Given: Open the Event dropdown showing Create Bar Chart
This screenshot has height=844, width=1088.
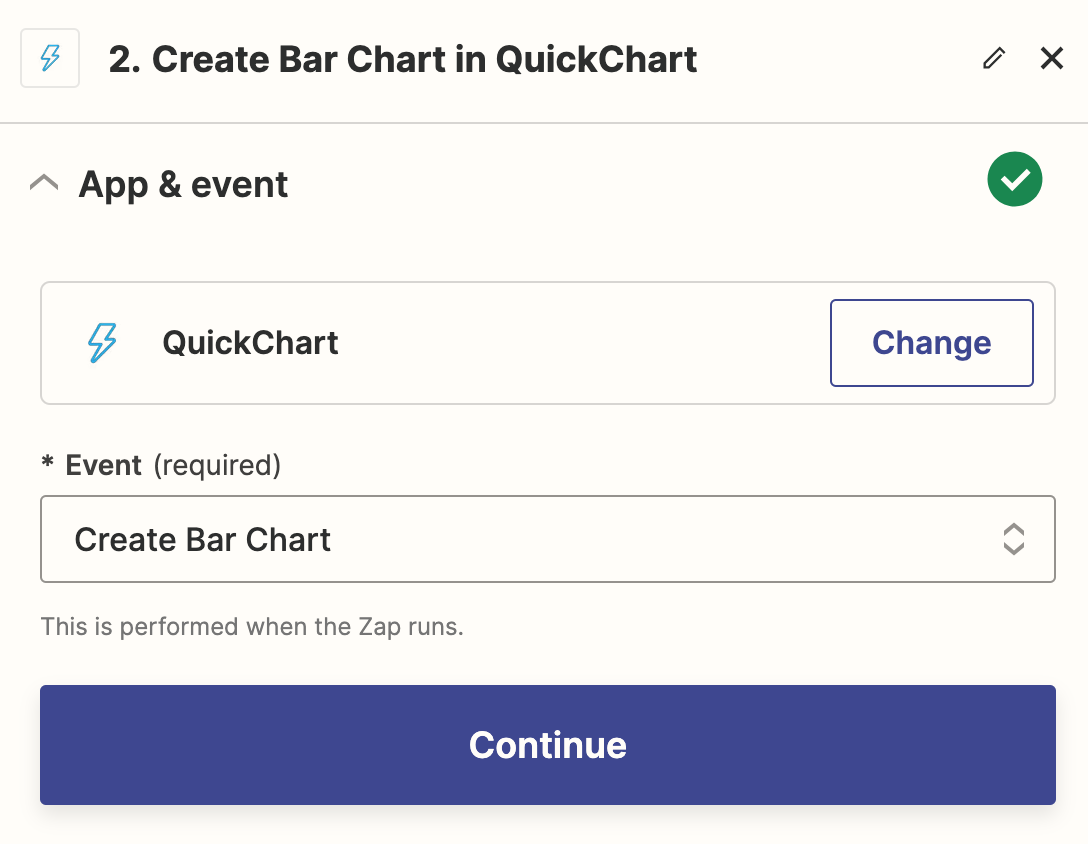Looking at the screenshot, I should click(547, 539).
